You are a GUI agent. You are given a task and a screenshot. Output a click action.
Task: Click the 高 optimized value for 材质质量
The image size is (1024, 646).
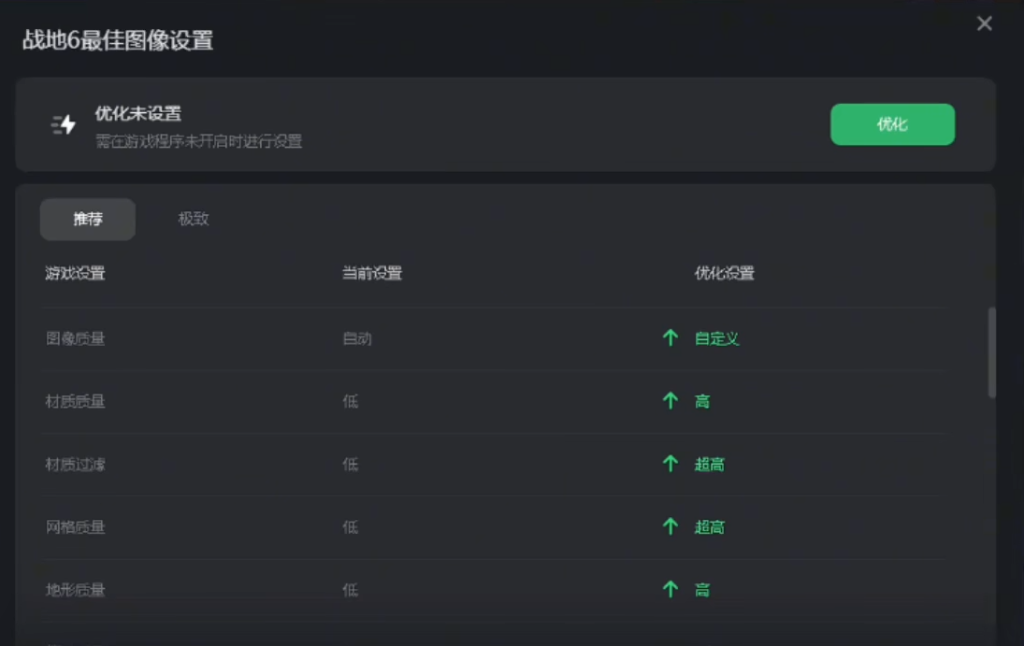(x=702, y=401)
